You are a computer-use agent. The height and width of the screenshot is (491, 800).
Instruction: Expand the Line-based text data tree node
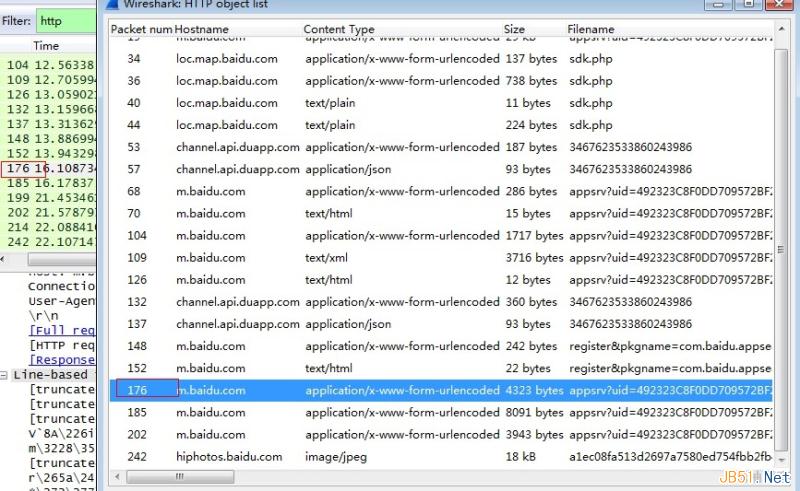point(4,375)
